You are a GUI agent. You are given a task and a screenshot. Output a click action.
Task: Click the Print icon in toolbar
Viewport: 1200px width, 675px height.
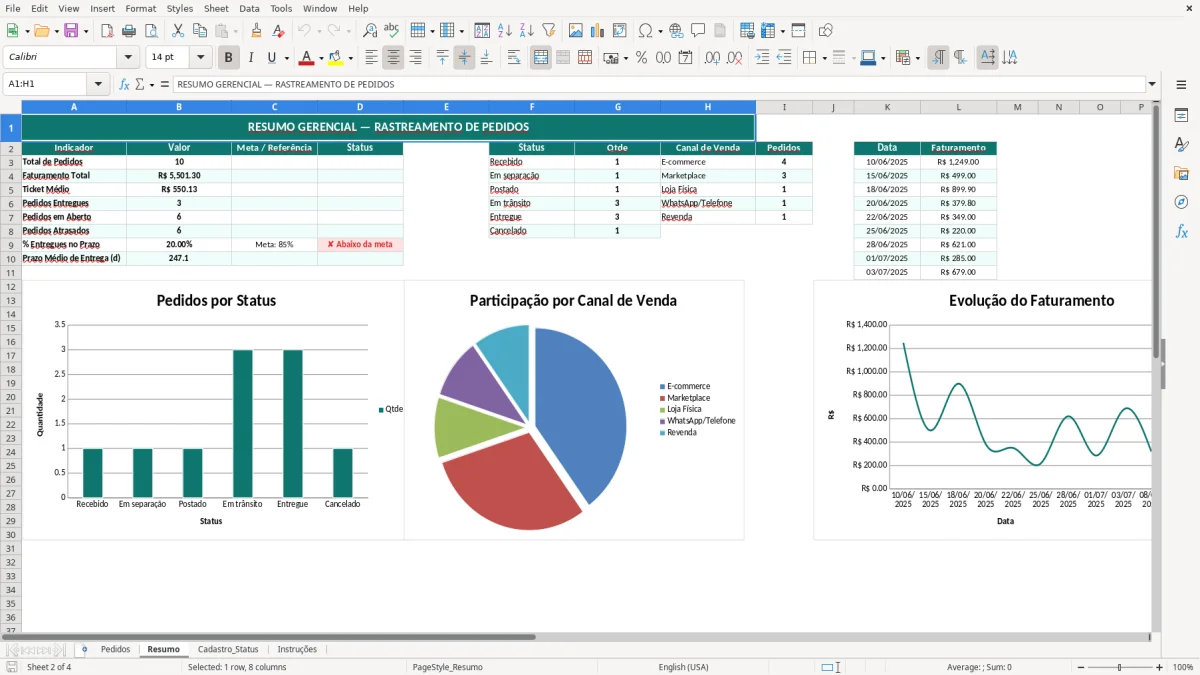pos(131,31)
